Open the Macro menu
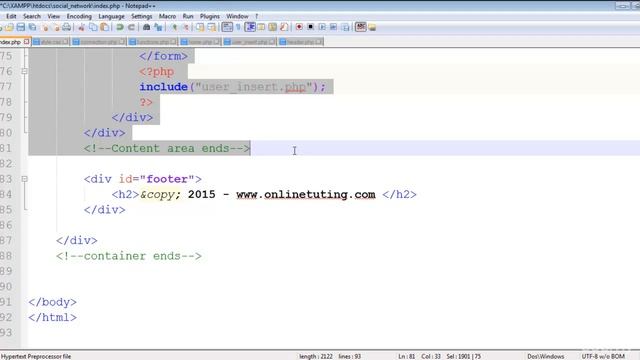The width and height of the screenshot is (640, 360). (167, 16)
